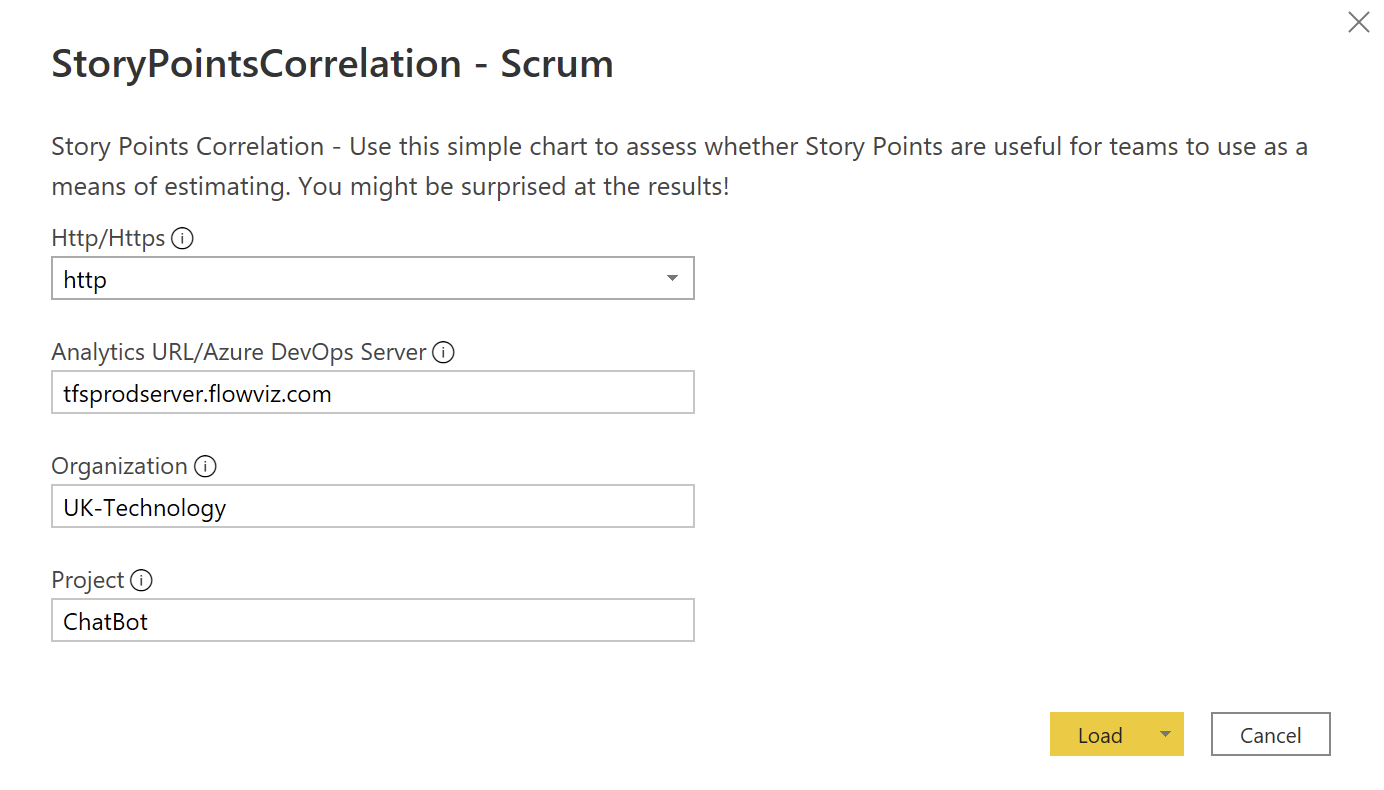
Task: Cancel the template dialog
Action: tap(1270, 735)
